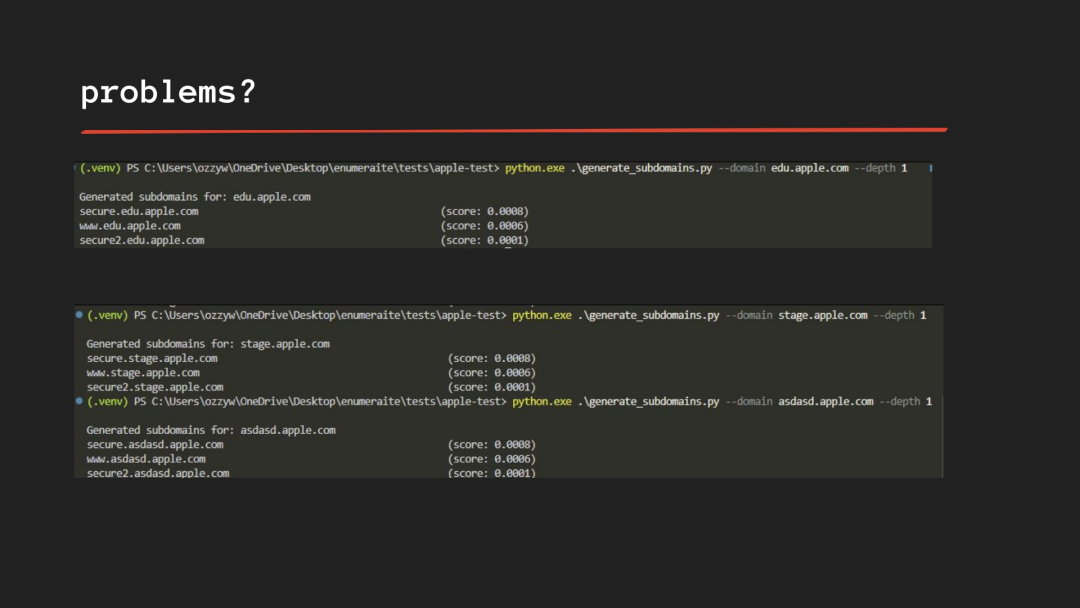Image resolution: width=1080 pixels, height=608 pixels.
Task: Click the blue dot beside the asdasd.apple.com command
Action: pyautogui.click(x=79, y=401)
